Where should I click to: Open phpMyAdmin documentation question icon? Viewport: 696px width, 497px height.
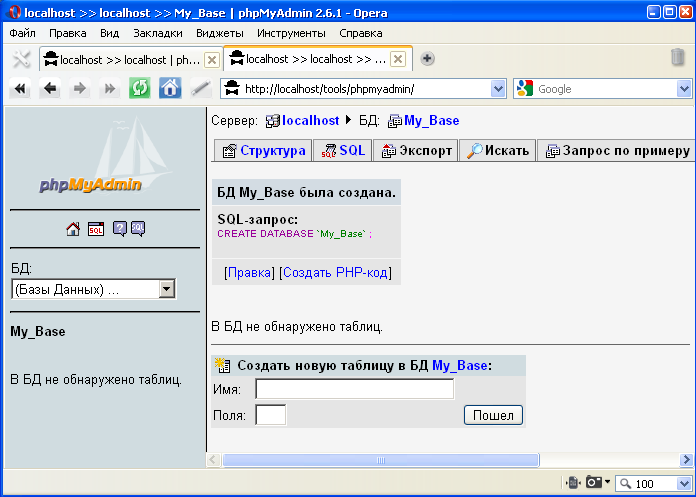pyautogui.click(x=119, y=229)
